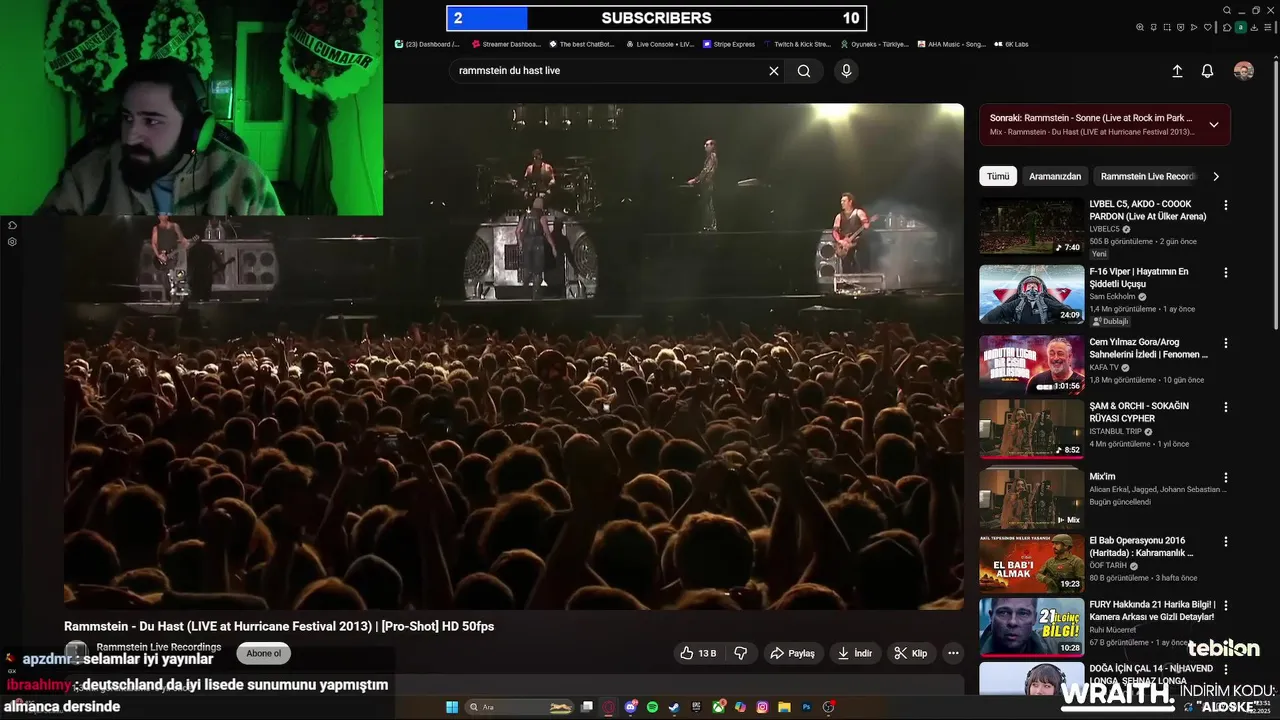Open options for F-16 Viper video
Viewport: 1280px width, 720px height.
pos(1226,272)
